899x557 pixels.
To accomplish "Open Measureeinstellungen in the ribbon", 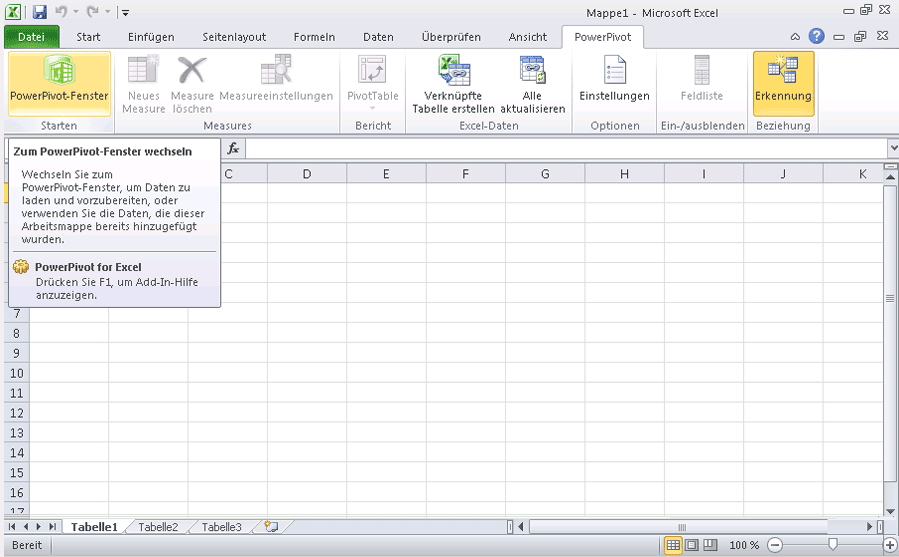I will click(276, 79).
